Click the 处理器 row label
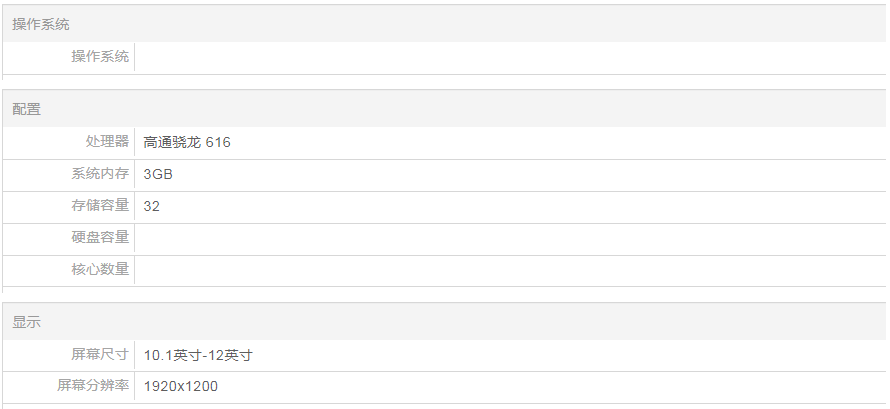 108,142
